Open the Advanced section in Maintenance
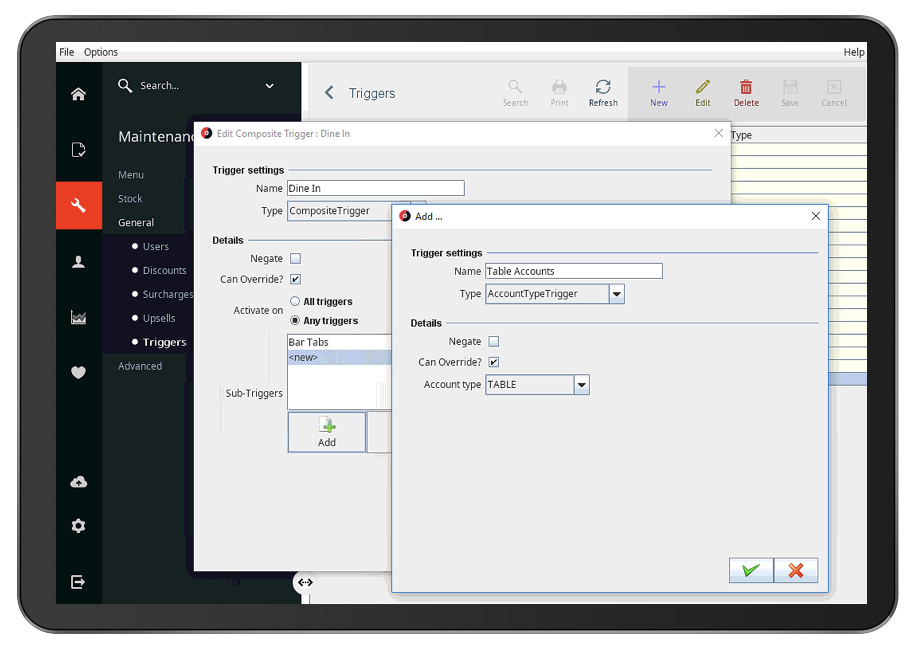This screenshot has width=921, height=657. click(140, 366)
